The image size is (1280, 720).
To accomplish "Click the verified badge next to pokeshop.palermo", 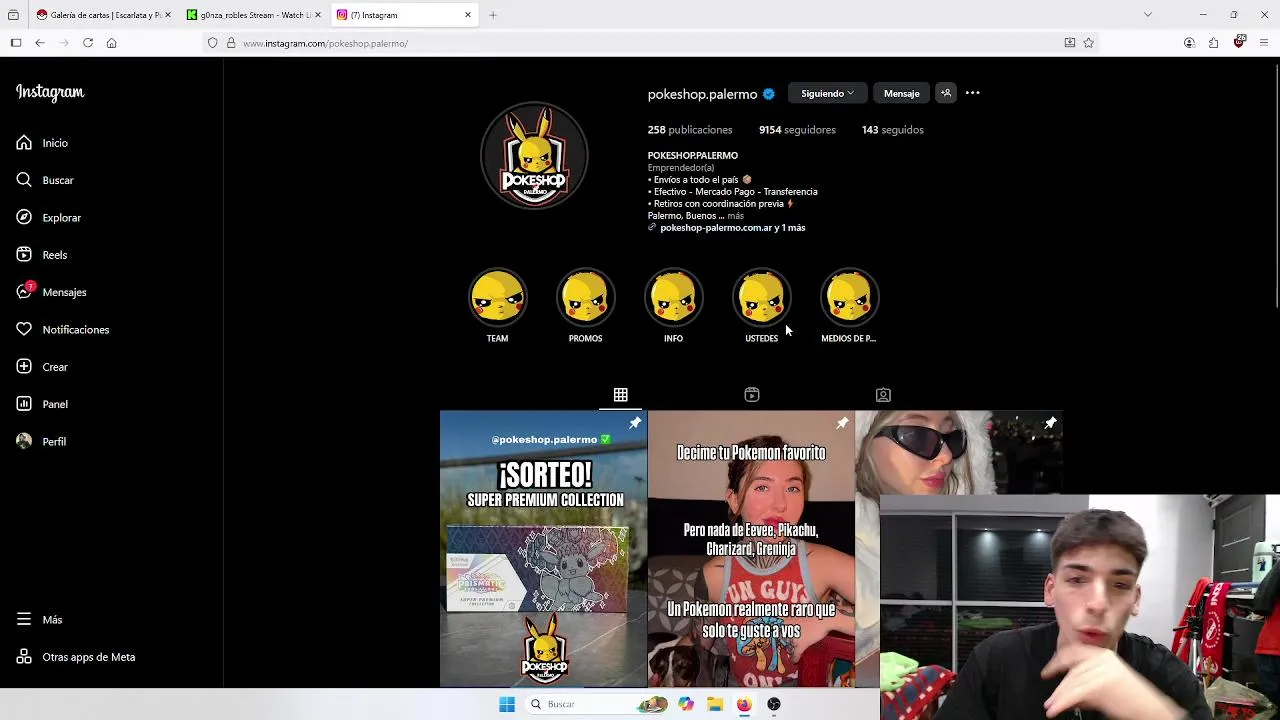I will [768, 94].
